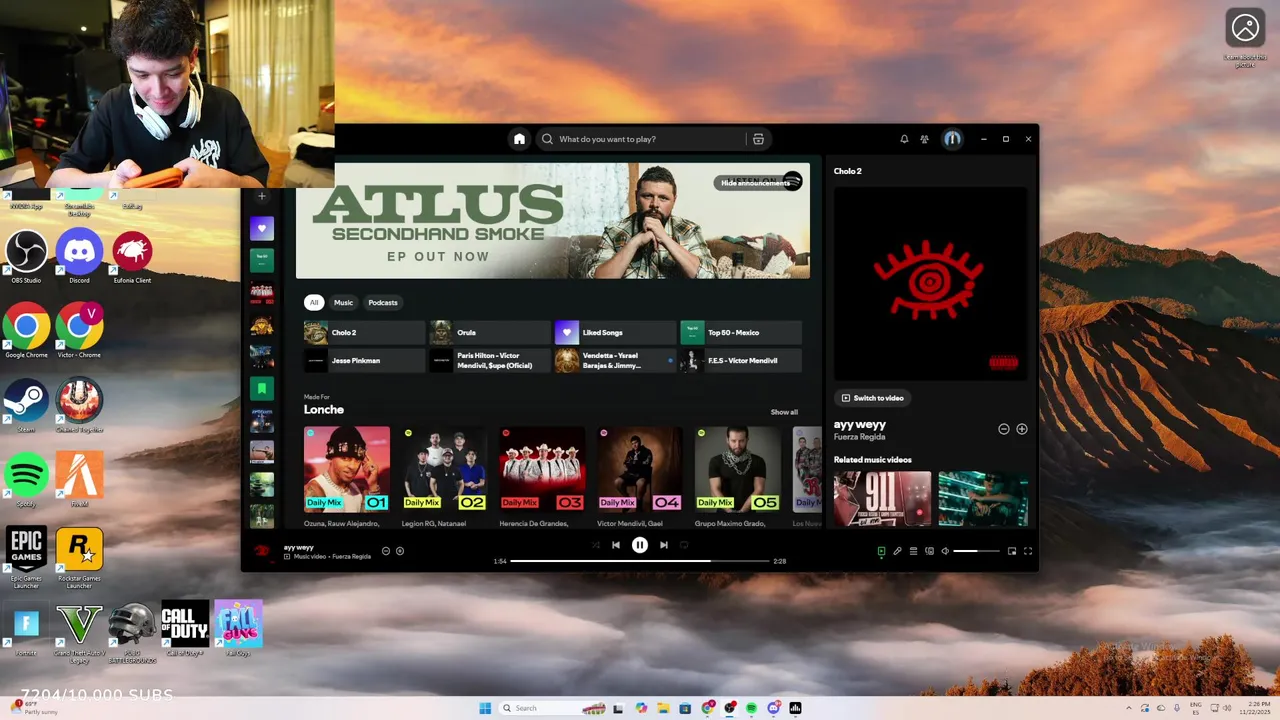Open Discord desktop shortcut
Viewport: 1280px width, 720px height.
tap(79, 257)
